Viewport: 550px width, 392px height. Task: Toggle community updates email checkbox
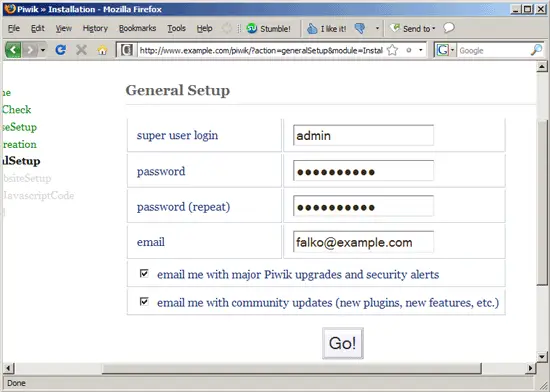click(144, 302)
